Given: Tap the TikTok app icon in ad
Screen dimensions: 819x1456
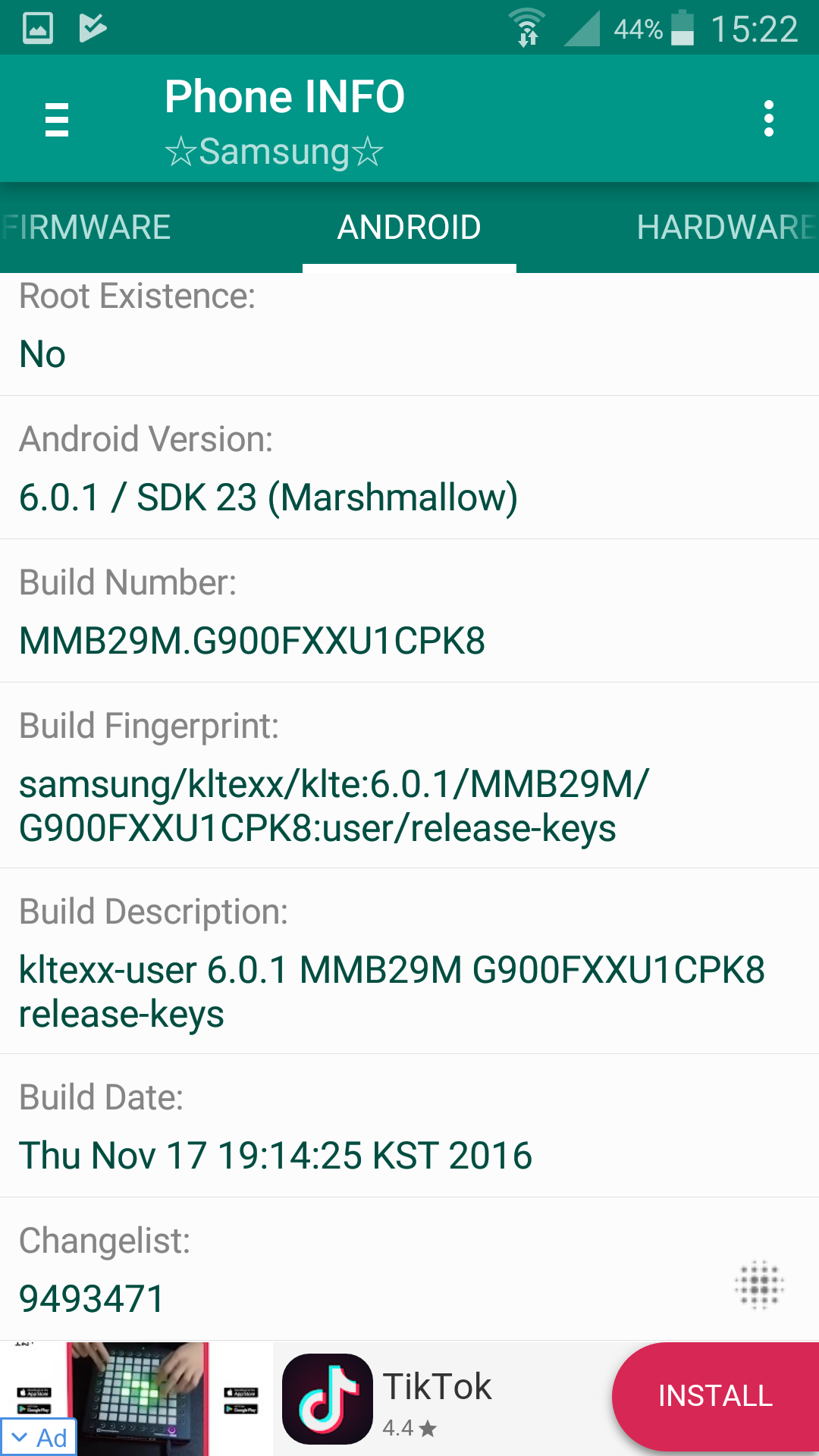Looking at the screenshot, I should pos(328,1399).
